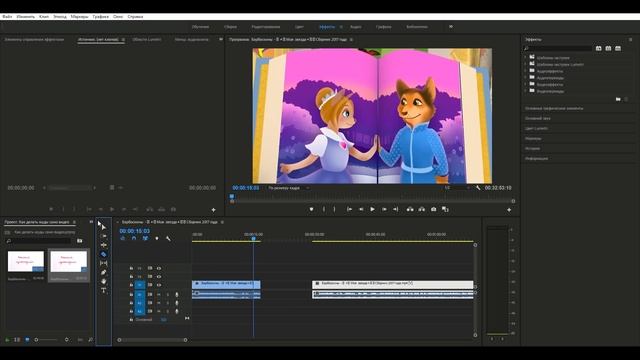The image size is (640, 360).
Task: Expand the Информация collapsed panel
Action: click(537, 158)
